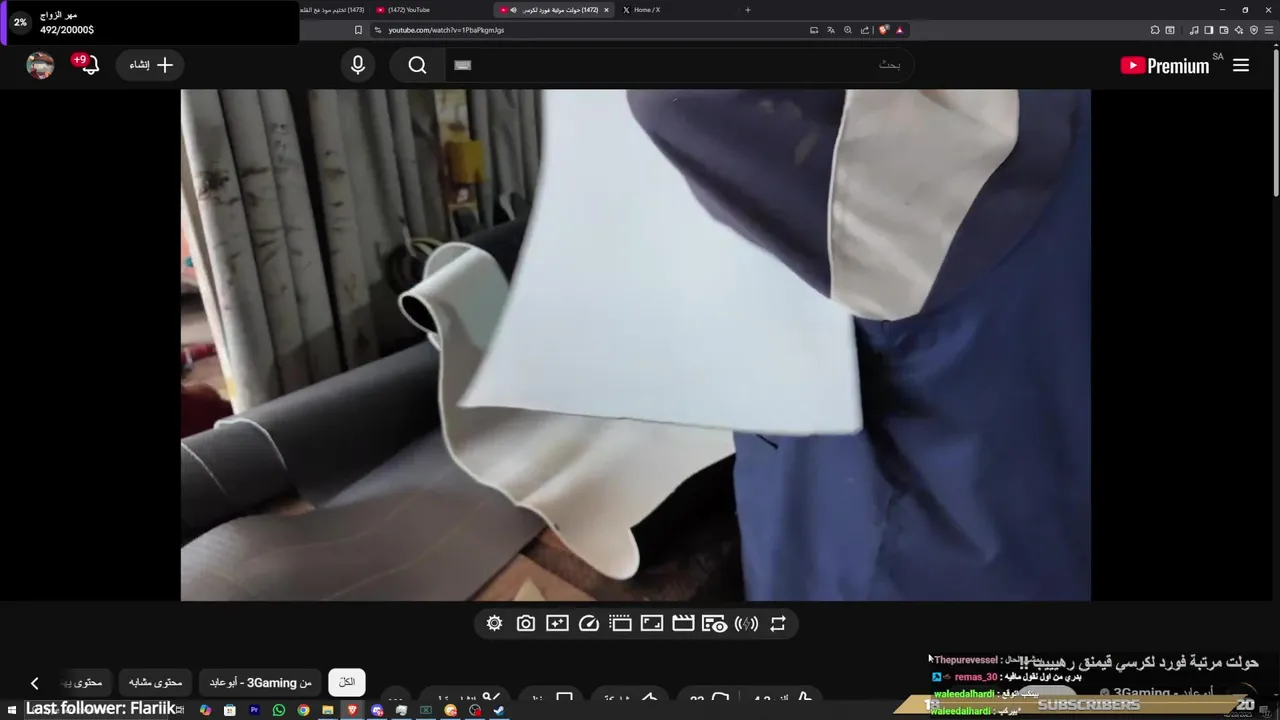Bookmark this page with the bookmark icon
The width and height of the screenshot is (1280, 720).
358,30
